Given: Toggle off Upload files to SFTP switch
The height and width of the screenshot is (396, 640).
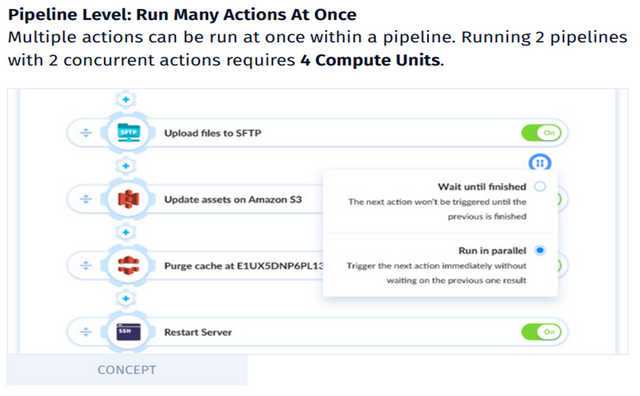Looking at the screenshot, I should click(541, 133).
